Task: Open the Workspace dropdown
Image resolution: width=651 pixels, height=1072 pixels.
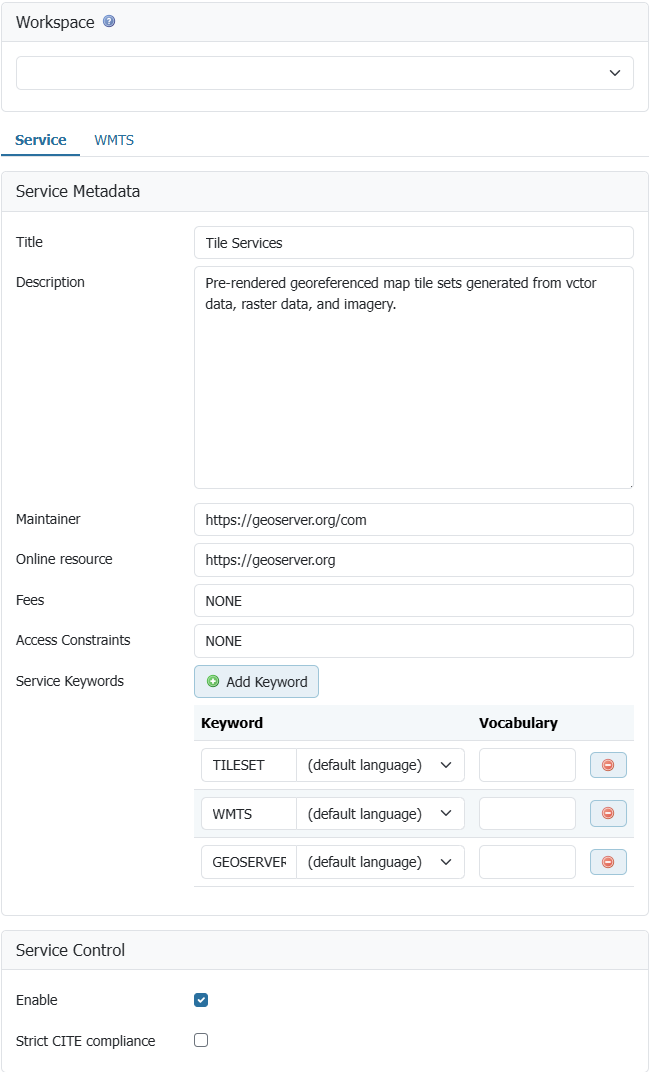Action: (x=325, y=73)
